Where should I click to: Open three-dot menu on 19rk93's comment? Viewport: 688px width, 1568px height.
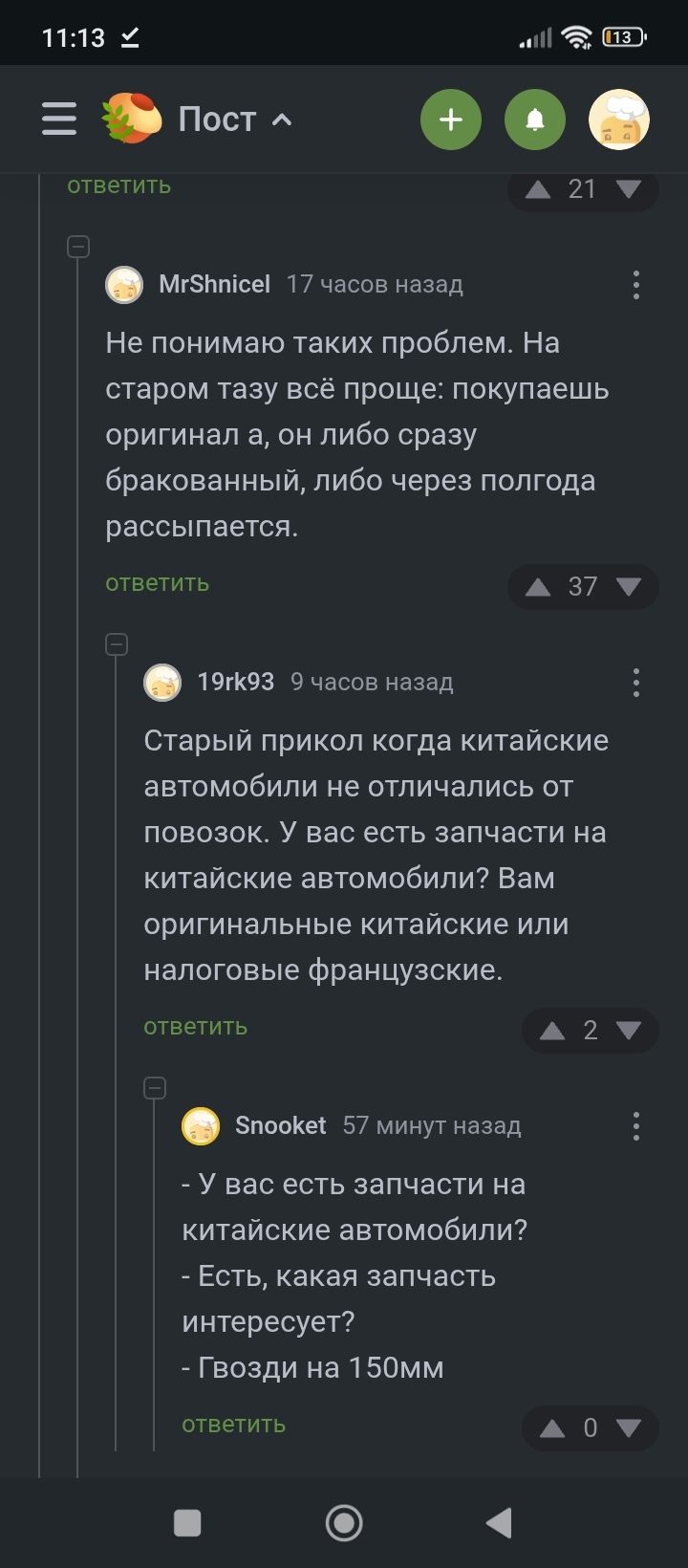click(636, 683)
